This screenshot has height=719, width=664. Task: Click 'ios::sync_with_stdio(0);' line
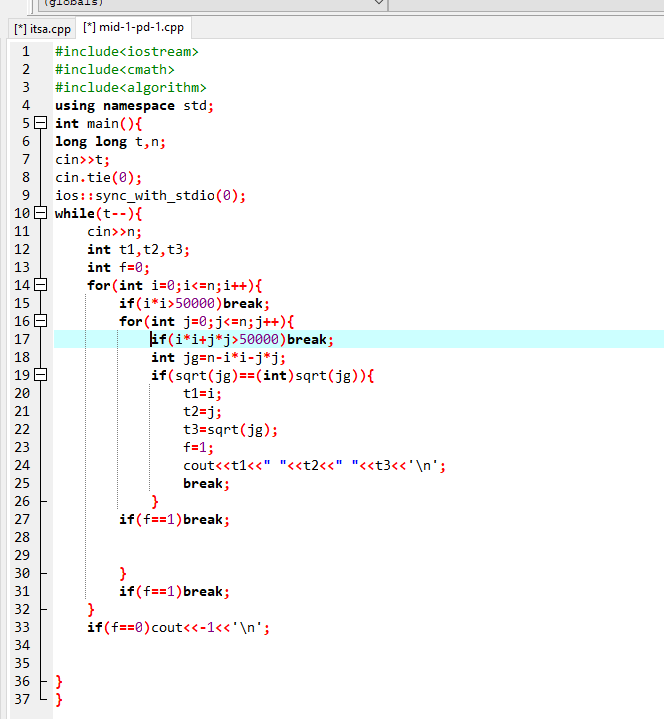point(150,196)
